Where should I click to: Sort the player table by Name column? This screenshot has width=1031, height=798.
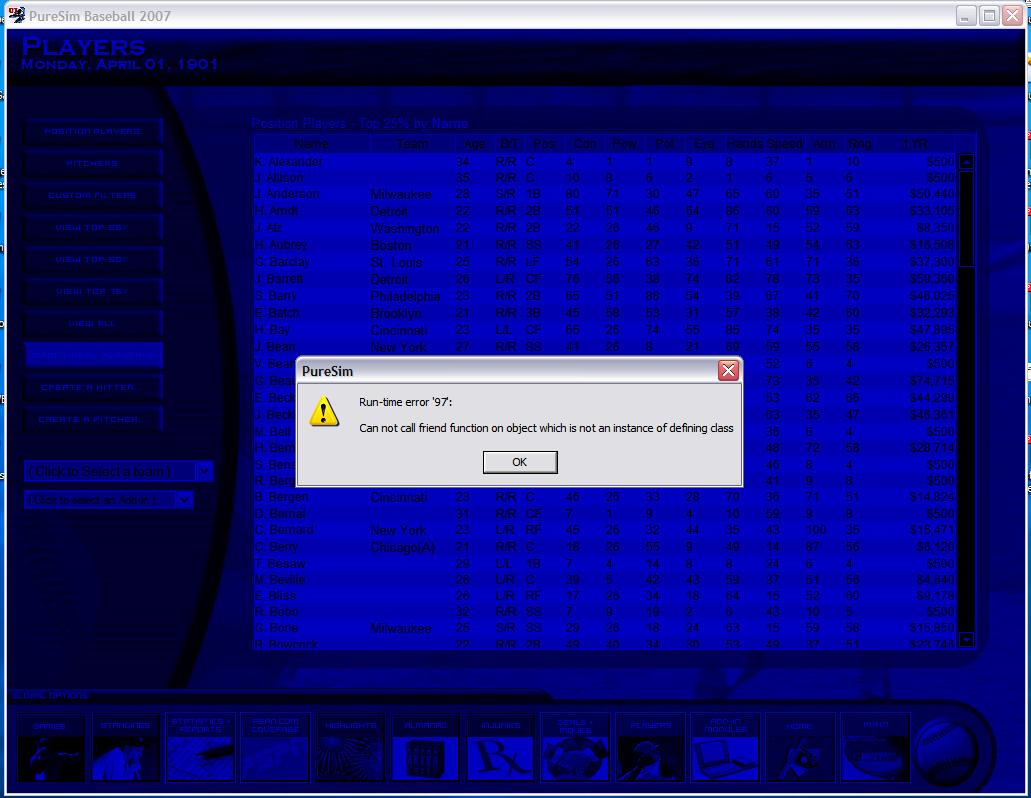311,144
